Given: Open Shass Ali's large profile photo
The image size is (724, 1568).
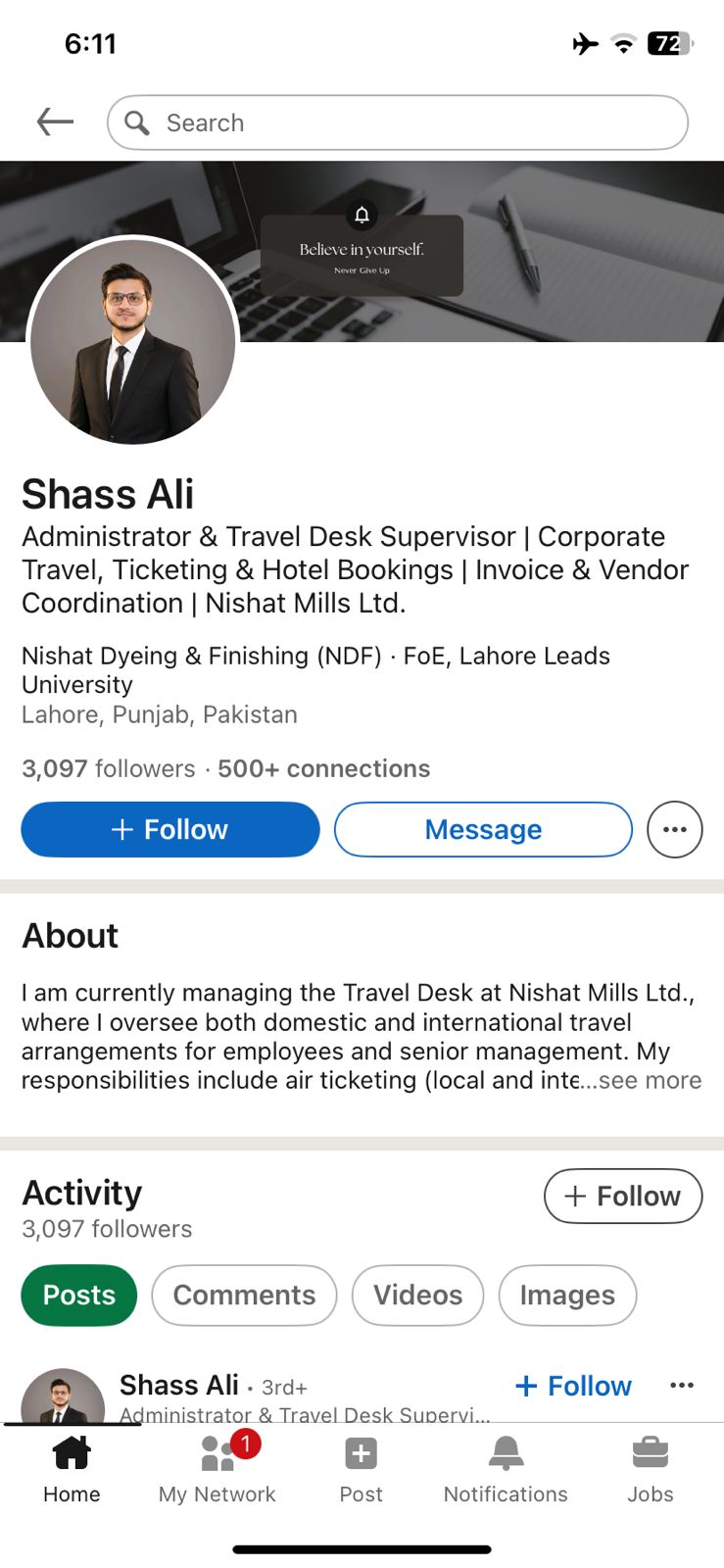Looking at the screenshot, I should [x=133, y=341].
